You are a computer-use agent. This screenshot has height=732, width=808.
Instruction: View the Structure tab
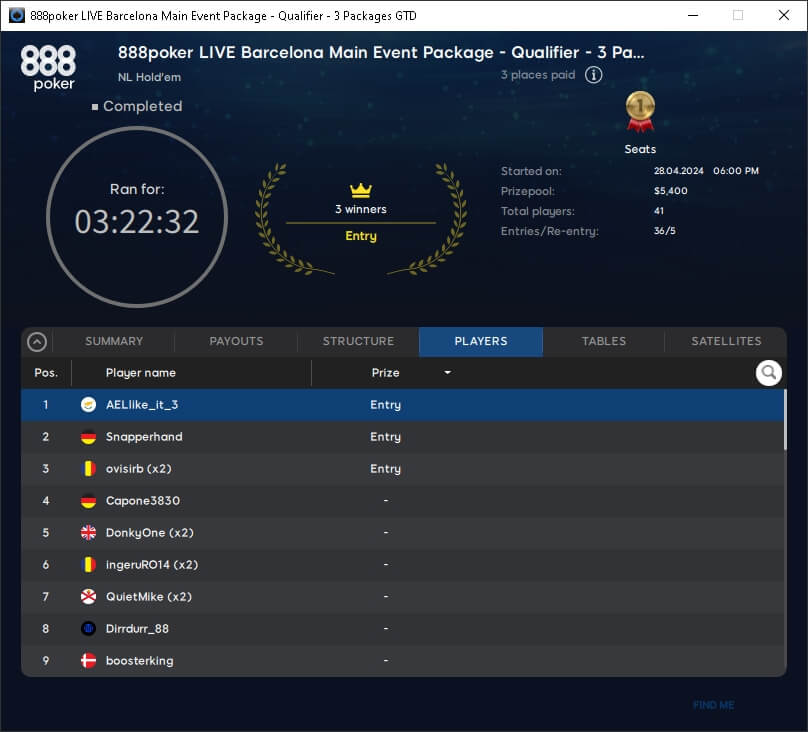point(358,341)
